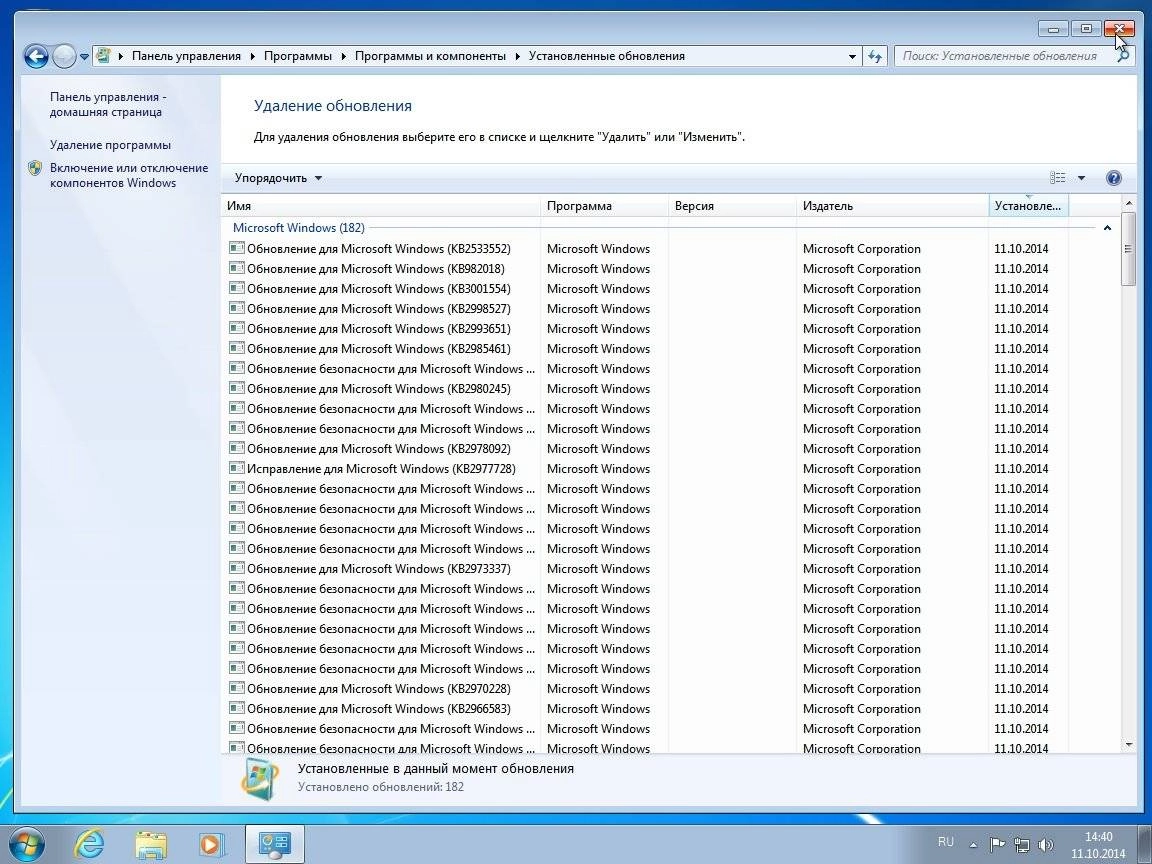Image resolution: width=1152 pixels, height=864 pixels.
Task: Expand arrow after Программы breadcrumb
Action: (x=343, y=56)
